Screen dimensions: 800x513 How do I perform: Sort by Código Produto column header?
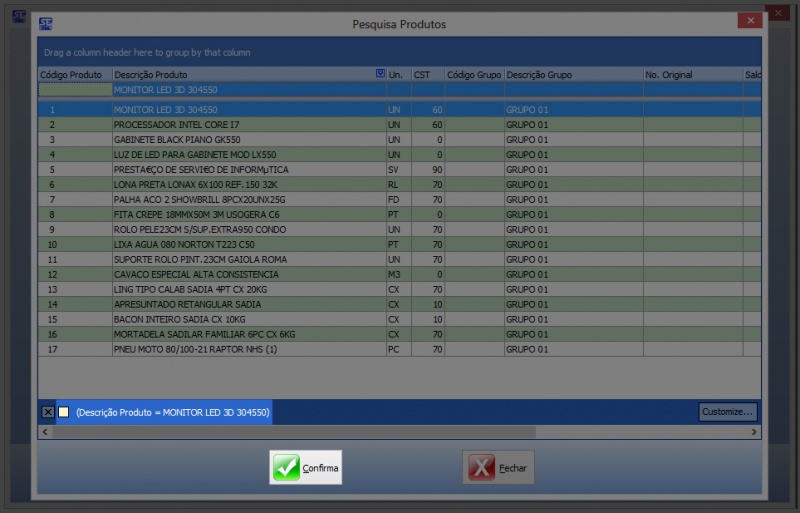74,75
